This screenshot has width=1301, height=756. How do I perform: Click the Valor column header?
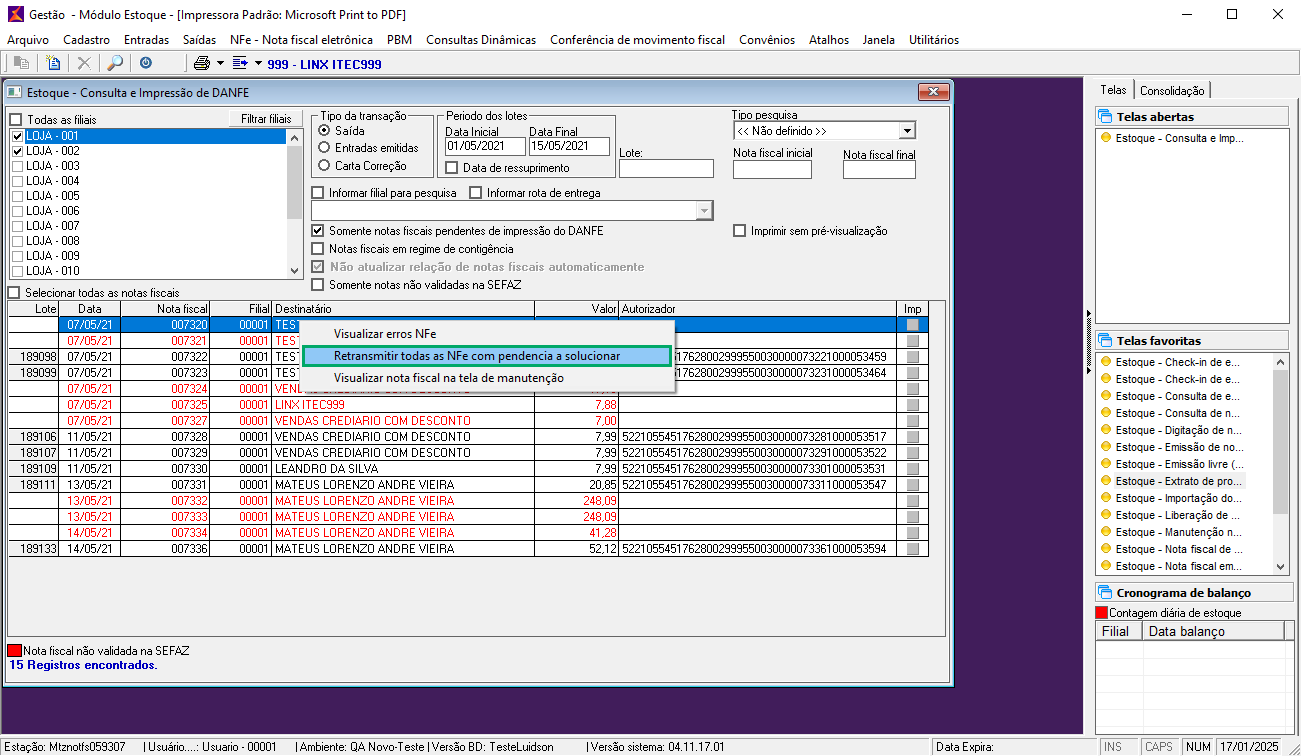pyautogui.click(x=577, y=309)
